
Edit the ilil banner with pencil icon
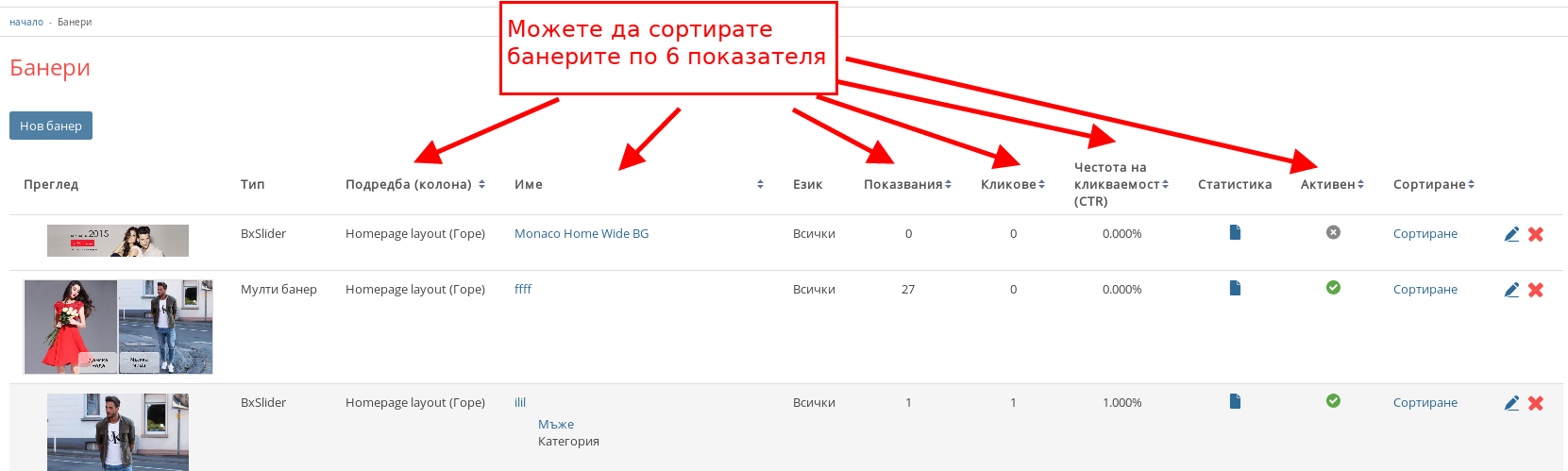(x=1511, y=403)
